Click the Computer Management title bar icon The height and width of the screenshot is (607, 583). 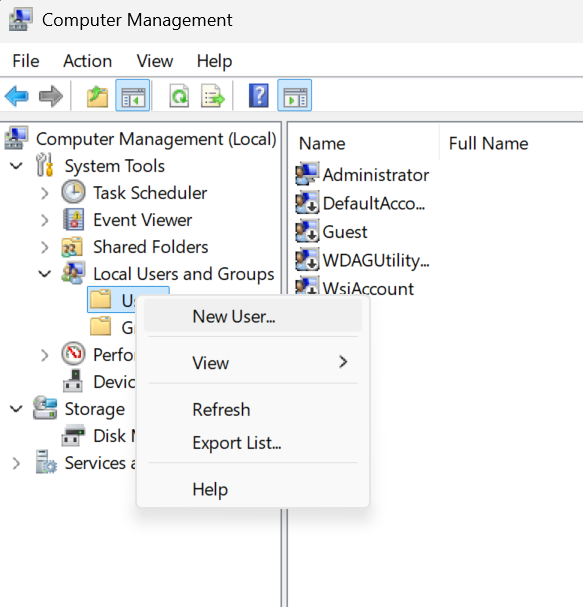pyautogui.click(x=20, y=19)
